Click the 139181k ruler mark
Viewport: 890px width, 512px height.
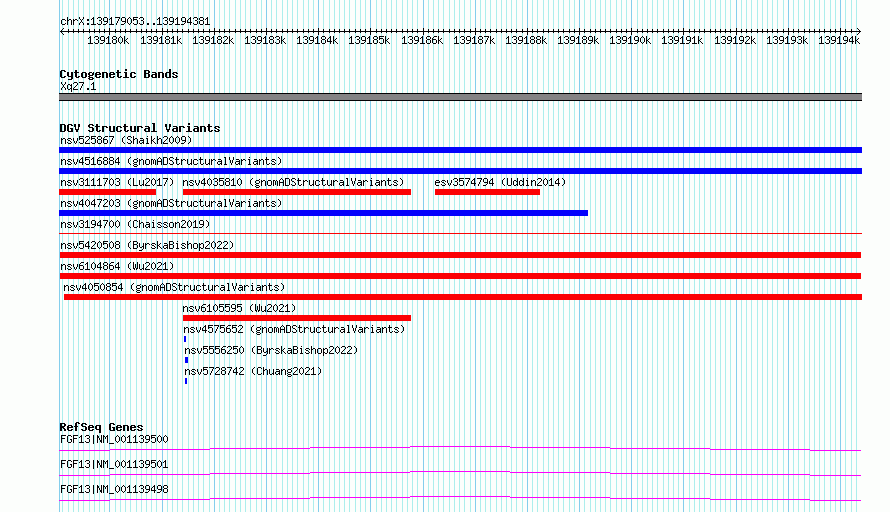(161, 40)
